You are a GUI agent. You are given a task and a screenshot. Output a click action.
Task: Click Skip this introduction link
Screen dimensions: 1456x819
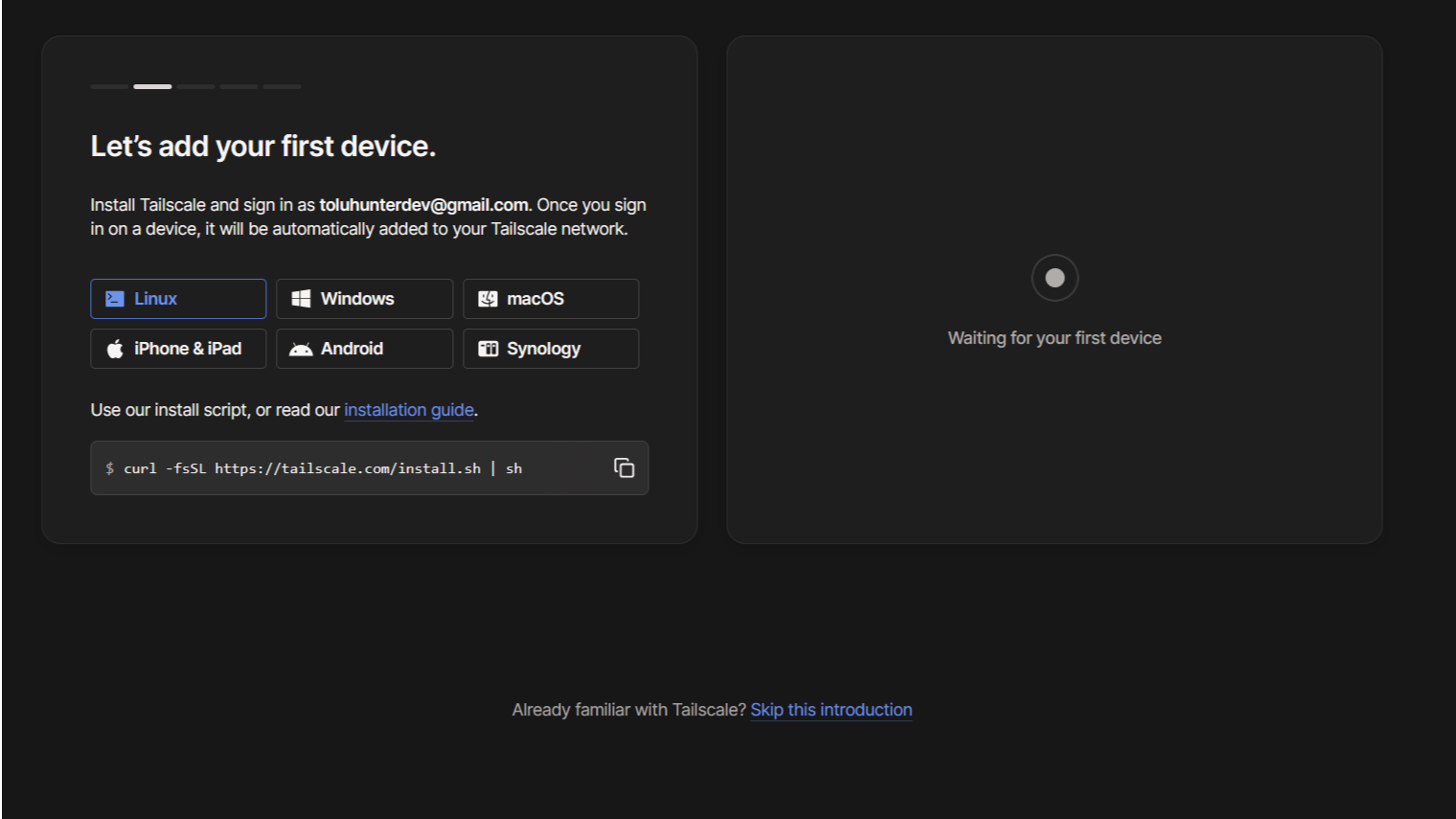click(x=831, y=710)
